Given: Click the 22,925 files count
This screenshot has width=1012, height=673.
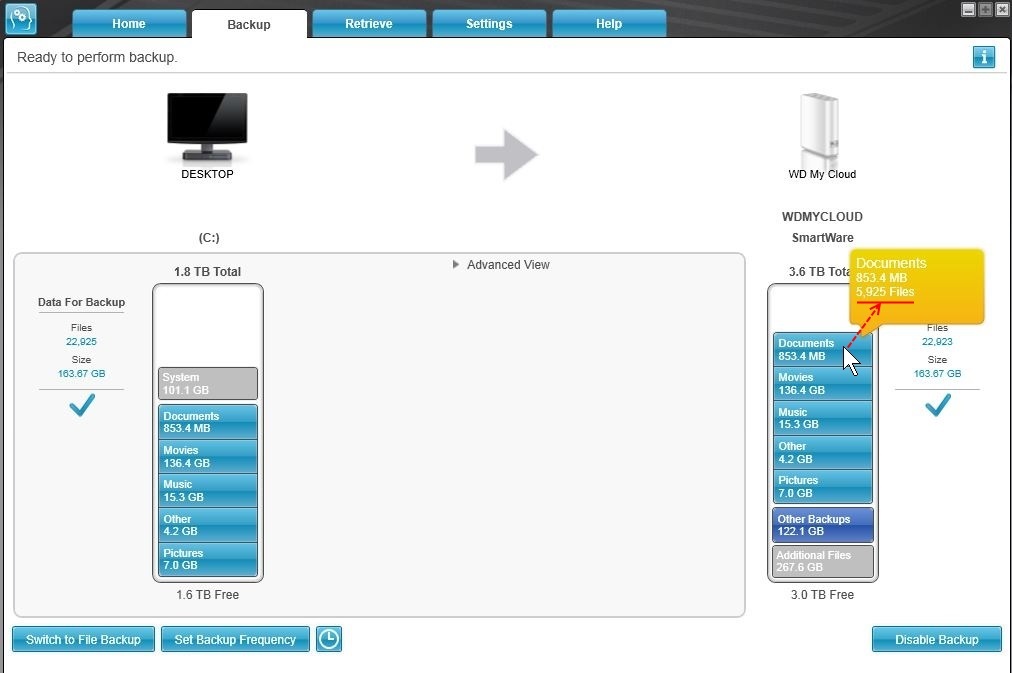Looking at the screenshot, I should pos(81,341).
